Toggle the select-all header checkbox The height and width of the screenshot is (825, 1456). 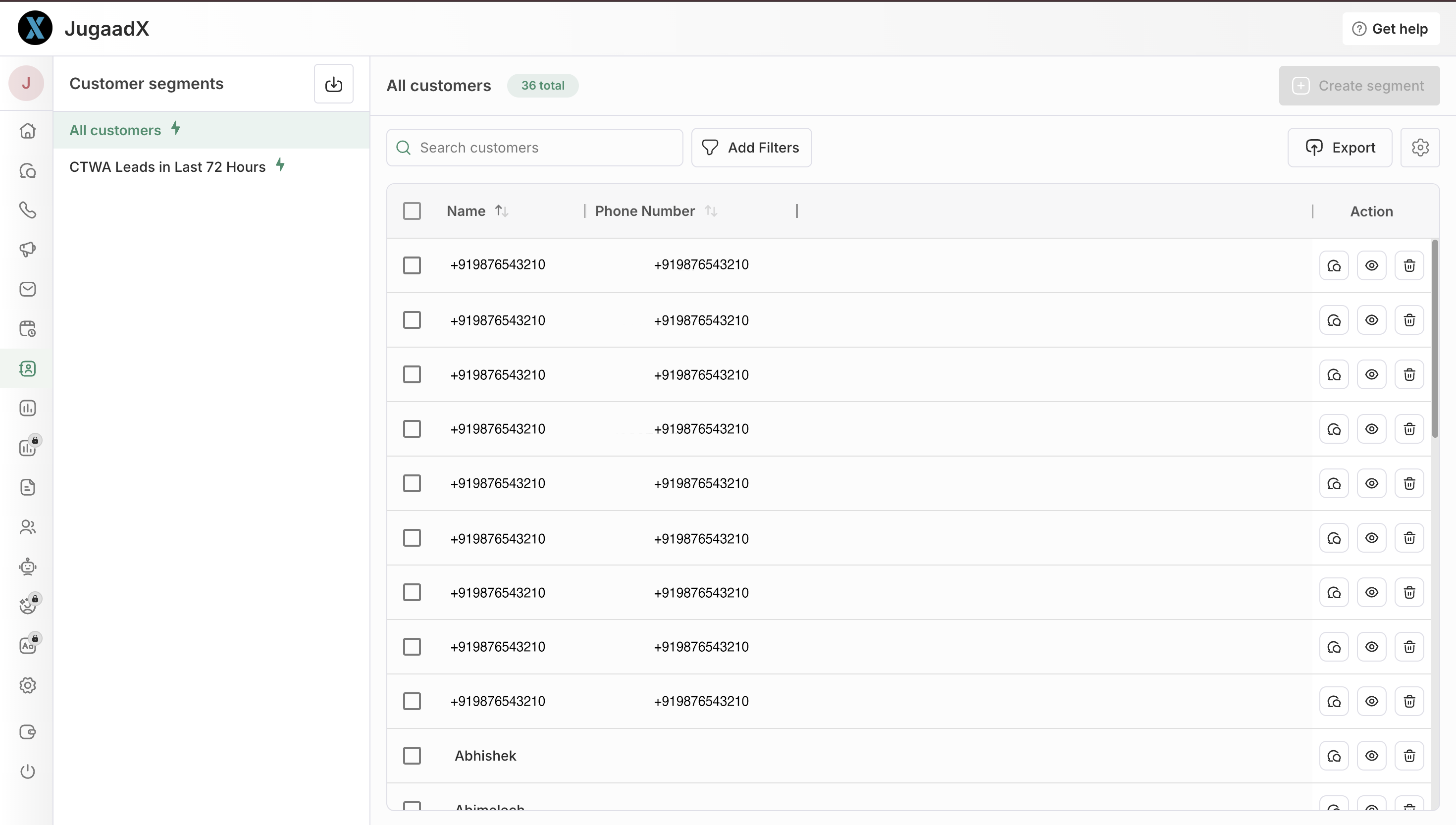click(x=412, y=211)
